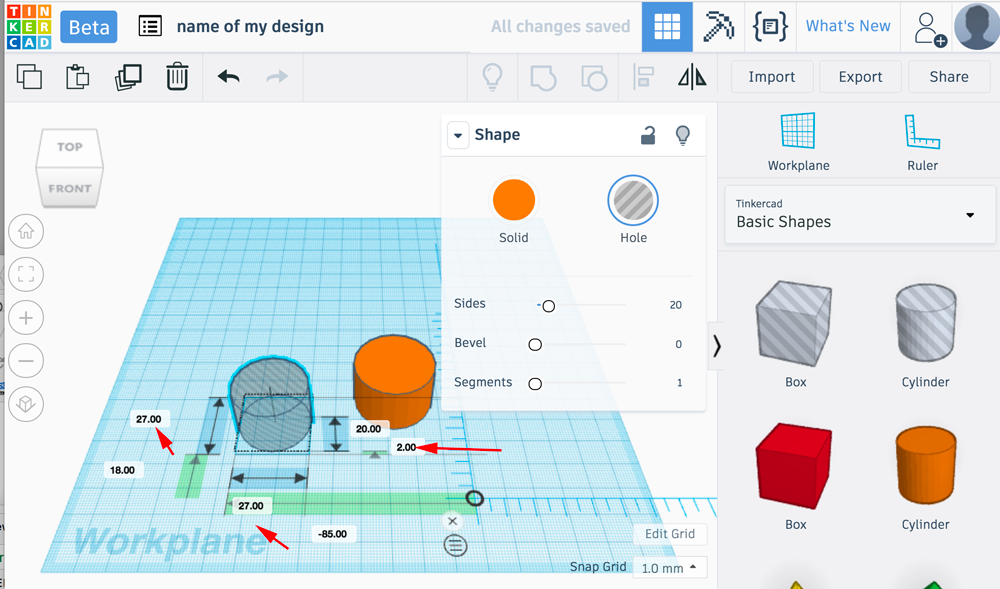Image resolution: width=1000 pixels, height=589 pixels.
Task: Select the gray hole cylinder on workplane
Action: pos(272,405)
